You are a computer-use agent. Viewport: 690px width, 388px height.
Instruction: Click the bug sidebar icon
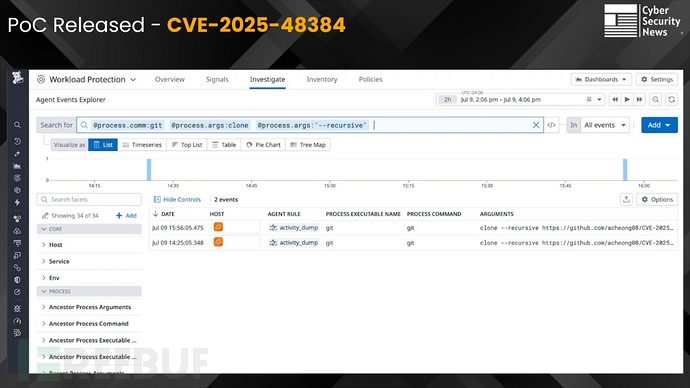[17, 308]
